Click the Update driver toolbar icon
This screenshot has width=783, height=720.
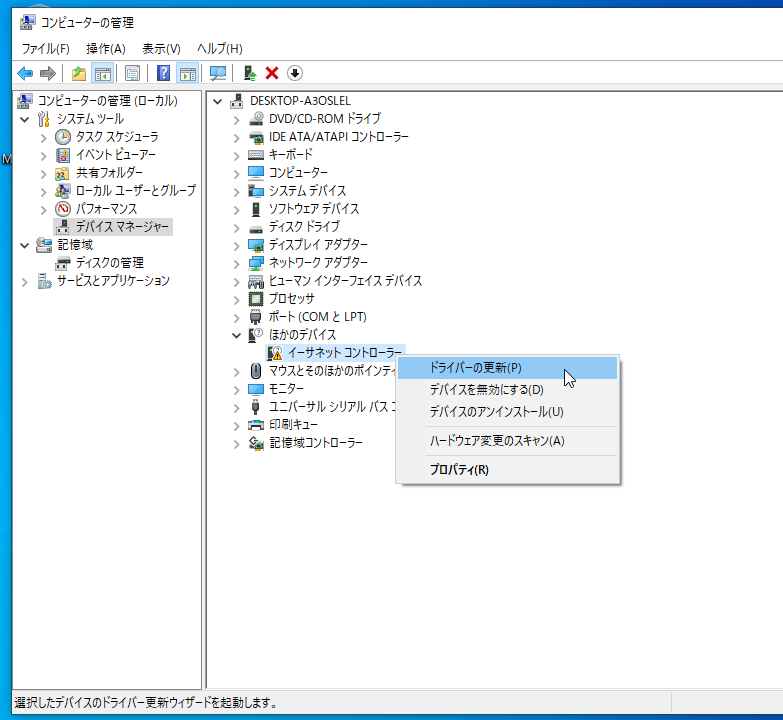[x=250, y=73]
